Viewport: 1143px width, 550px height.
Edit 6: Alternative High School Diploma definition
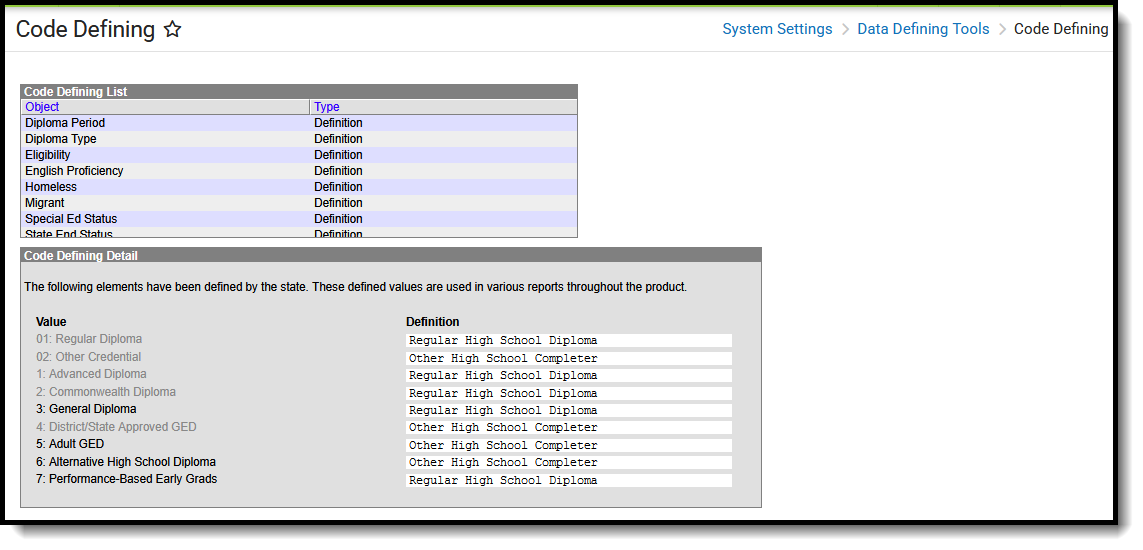pos(568,463)
